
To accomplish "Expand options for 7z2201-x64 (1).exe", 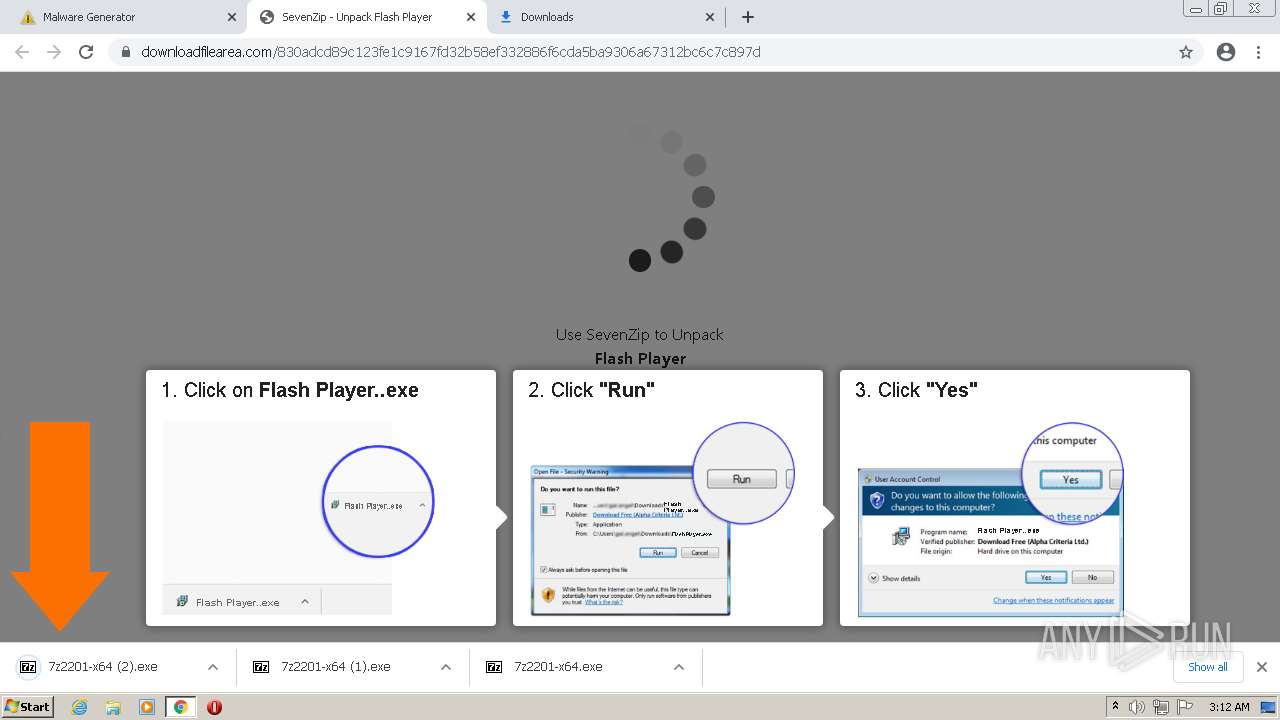I will [x=446, y=667].
